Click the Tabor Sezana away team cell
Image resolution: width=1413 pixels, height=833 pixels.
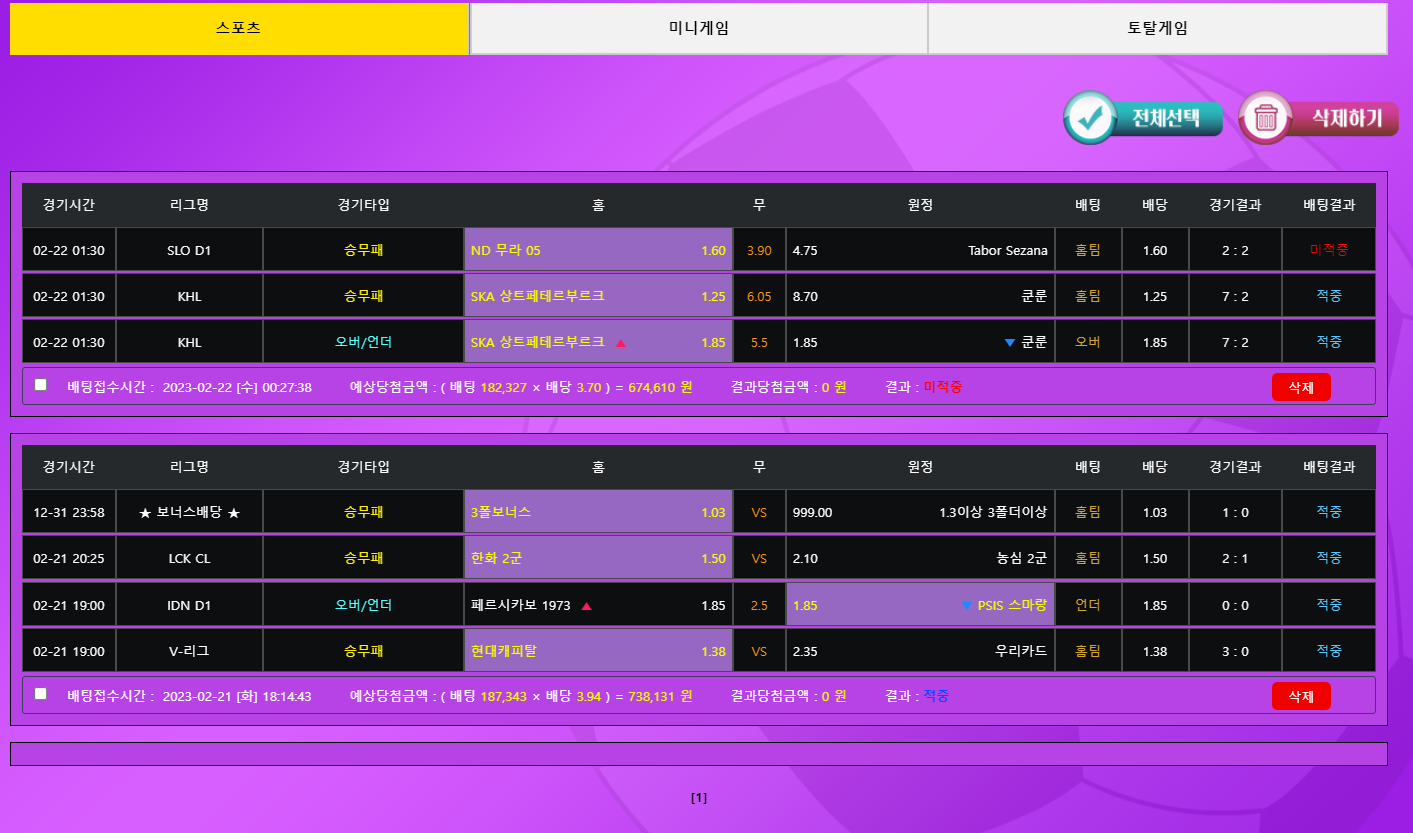(x=920, y=251)
